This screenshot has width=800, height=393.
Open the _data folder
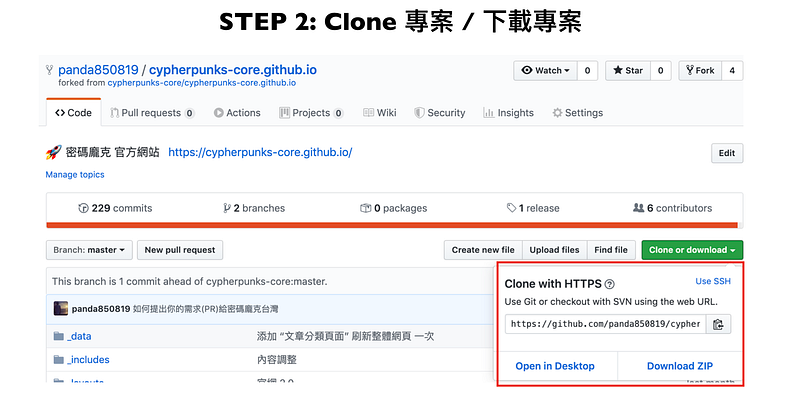[x=79, y=336]
